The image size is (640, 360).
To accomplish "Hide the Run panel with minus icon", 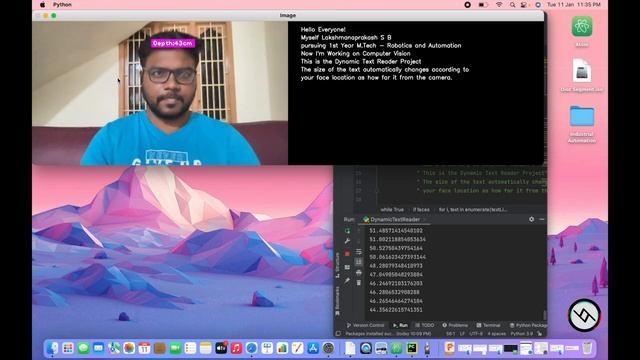I will coord(542,219).
